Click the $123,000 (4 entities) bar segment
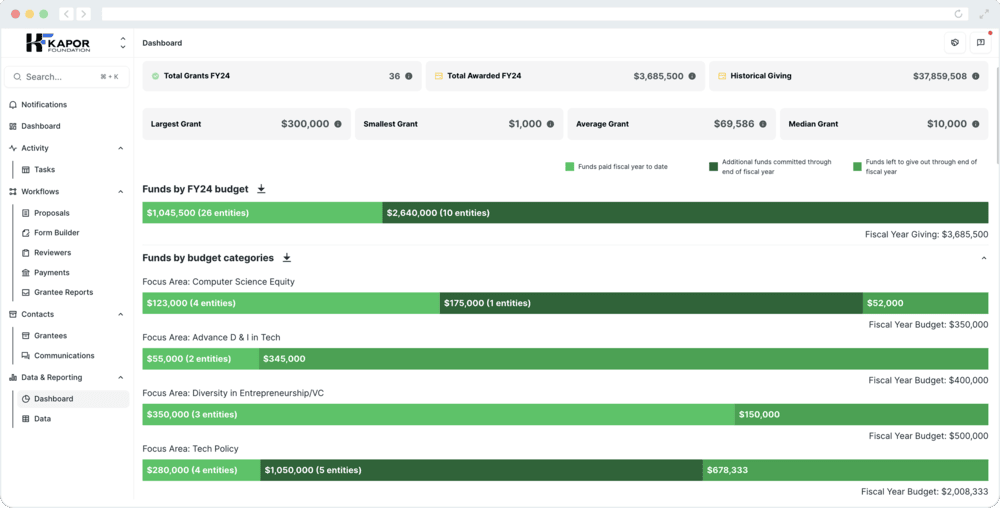The width and height of the screenshot is (1000, 508). 291,303
